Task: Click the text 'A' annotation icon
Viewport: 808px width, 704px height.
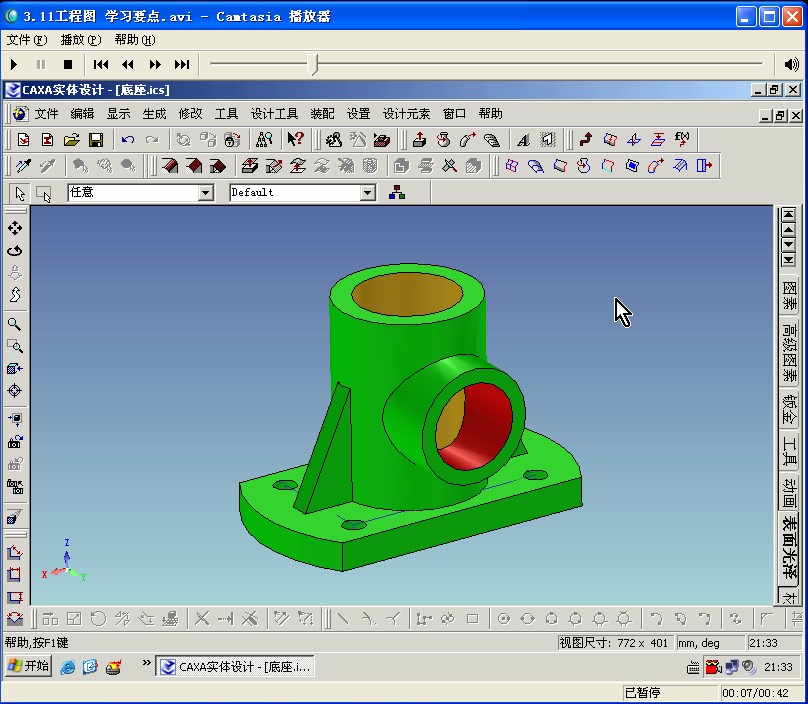Action: pos(524,140)
